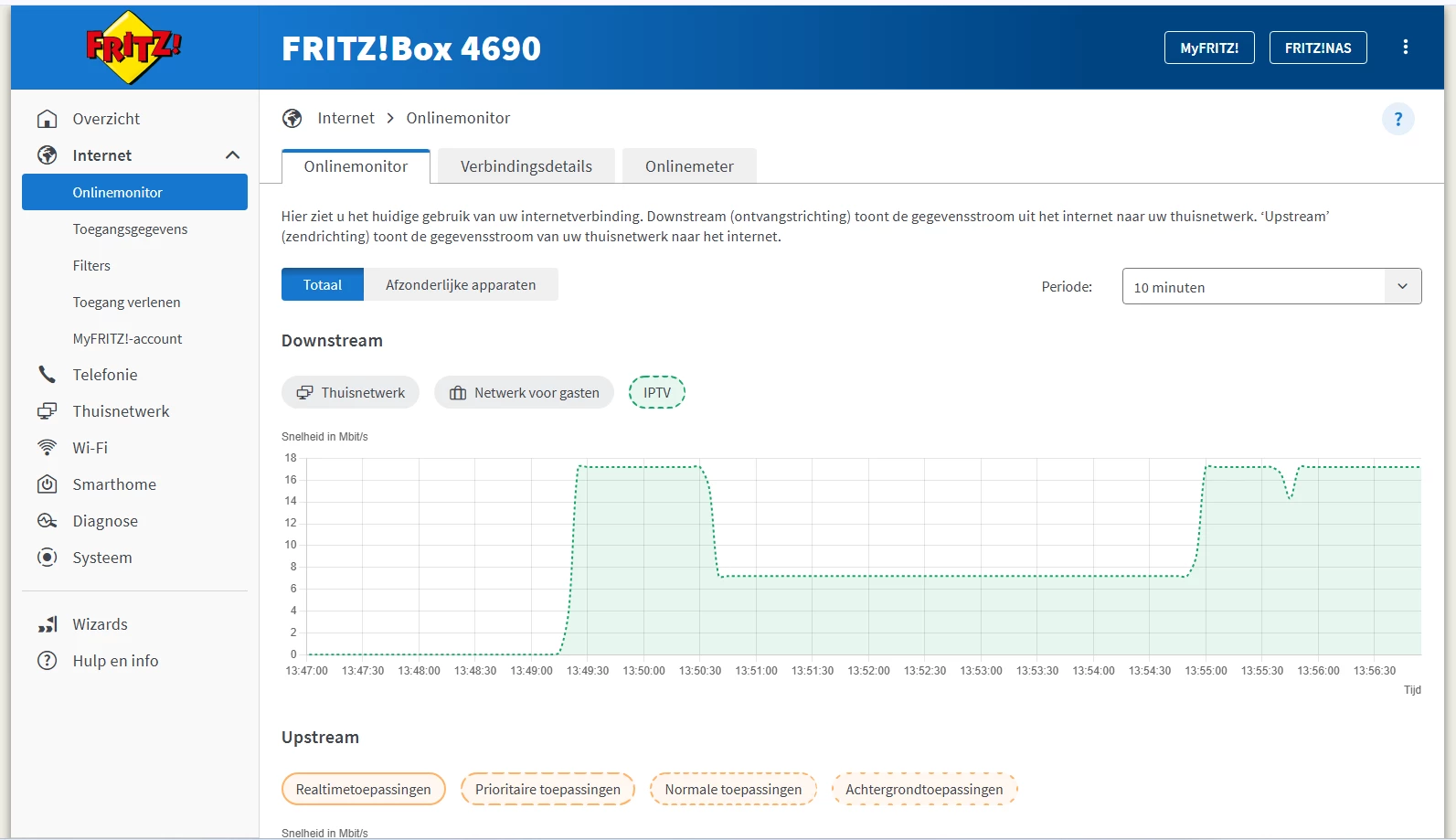Viewport: 1456px width, 840px height.
Task: Toggle the Normale toepassingen series
Action: click(733, 789)
